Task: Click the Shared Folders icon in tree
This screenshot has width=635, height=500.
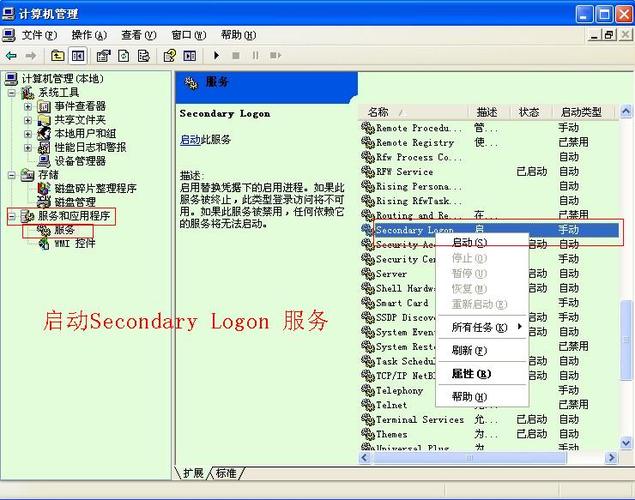Action: pos(44,120)
